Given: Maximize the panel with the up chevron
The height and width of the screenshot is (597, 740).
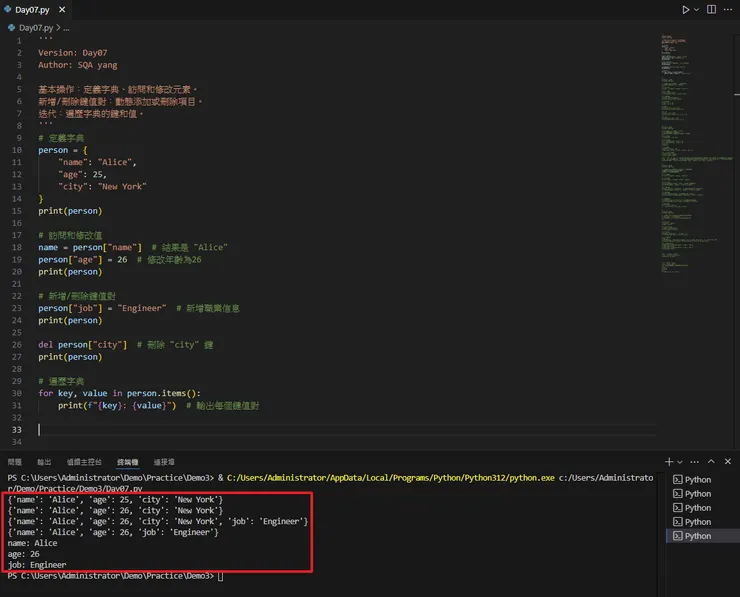Looking at the screenshot, I should pyautogui.click(x=711, y=462).
